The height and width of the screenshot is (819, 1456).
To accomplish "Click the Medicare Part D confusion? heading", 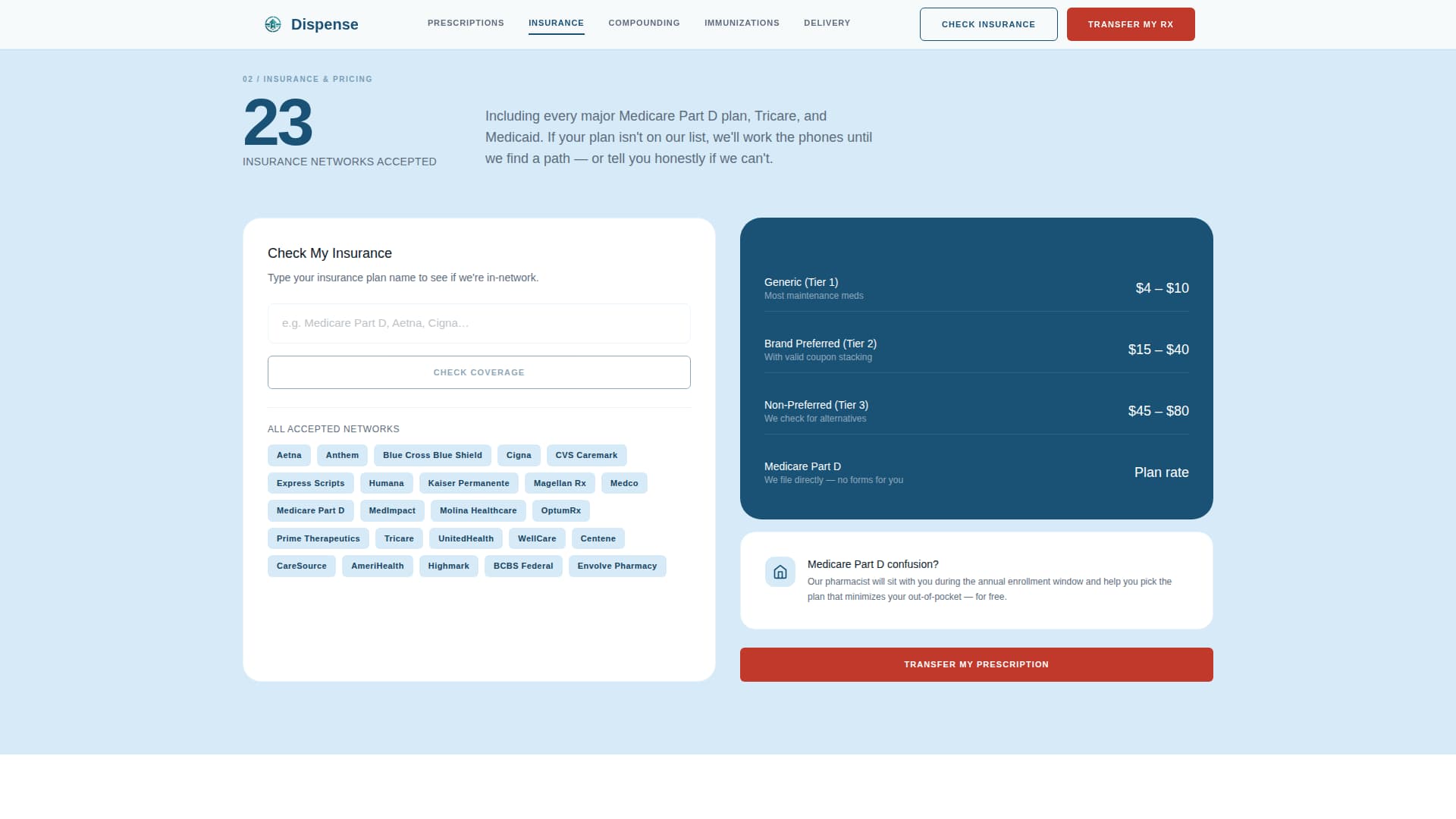I will [x=873, y=564].
